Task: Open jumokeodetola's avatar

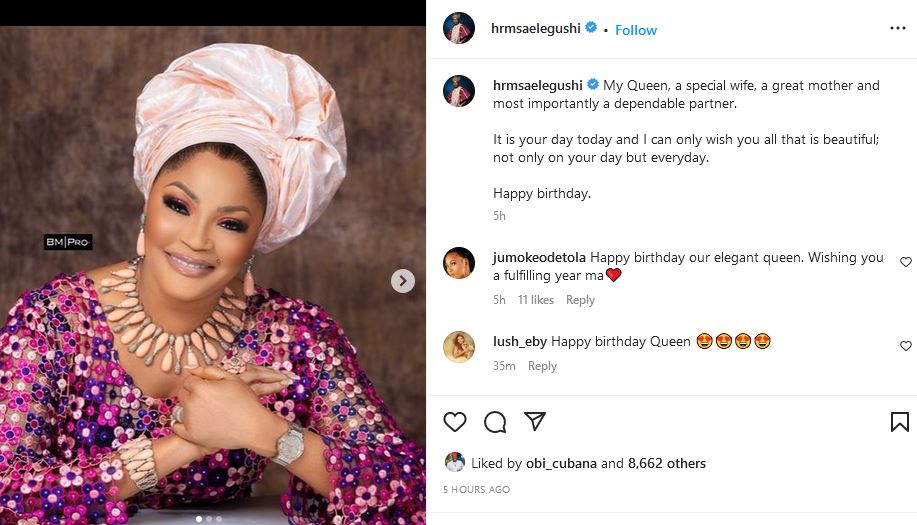Action: tap(459, 262)
